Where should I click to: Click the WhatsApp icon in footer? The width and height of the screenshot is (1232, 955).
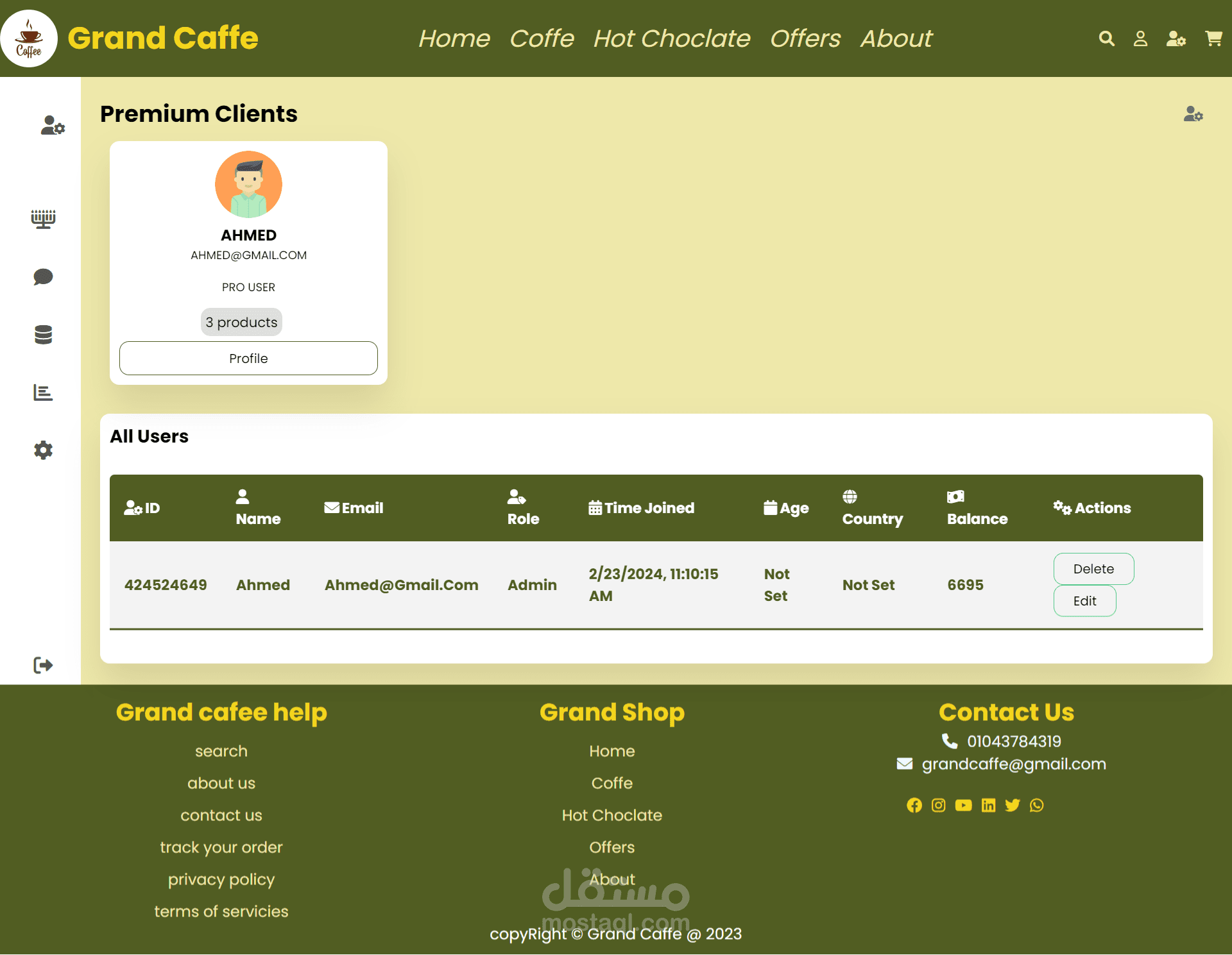click(1036, 805)
